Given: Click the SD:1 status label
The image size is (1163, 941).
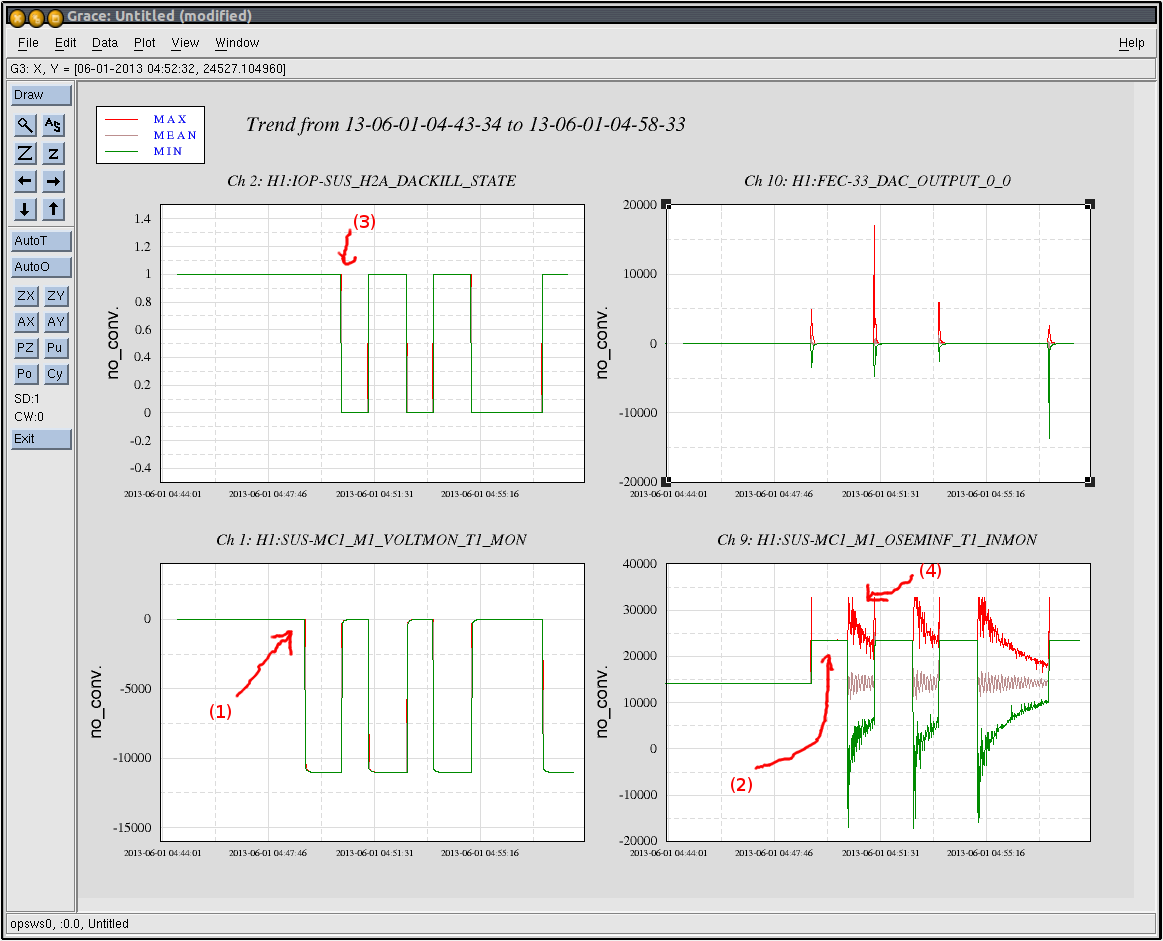Looking at the screenshot, I should [x=27, y=399].
